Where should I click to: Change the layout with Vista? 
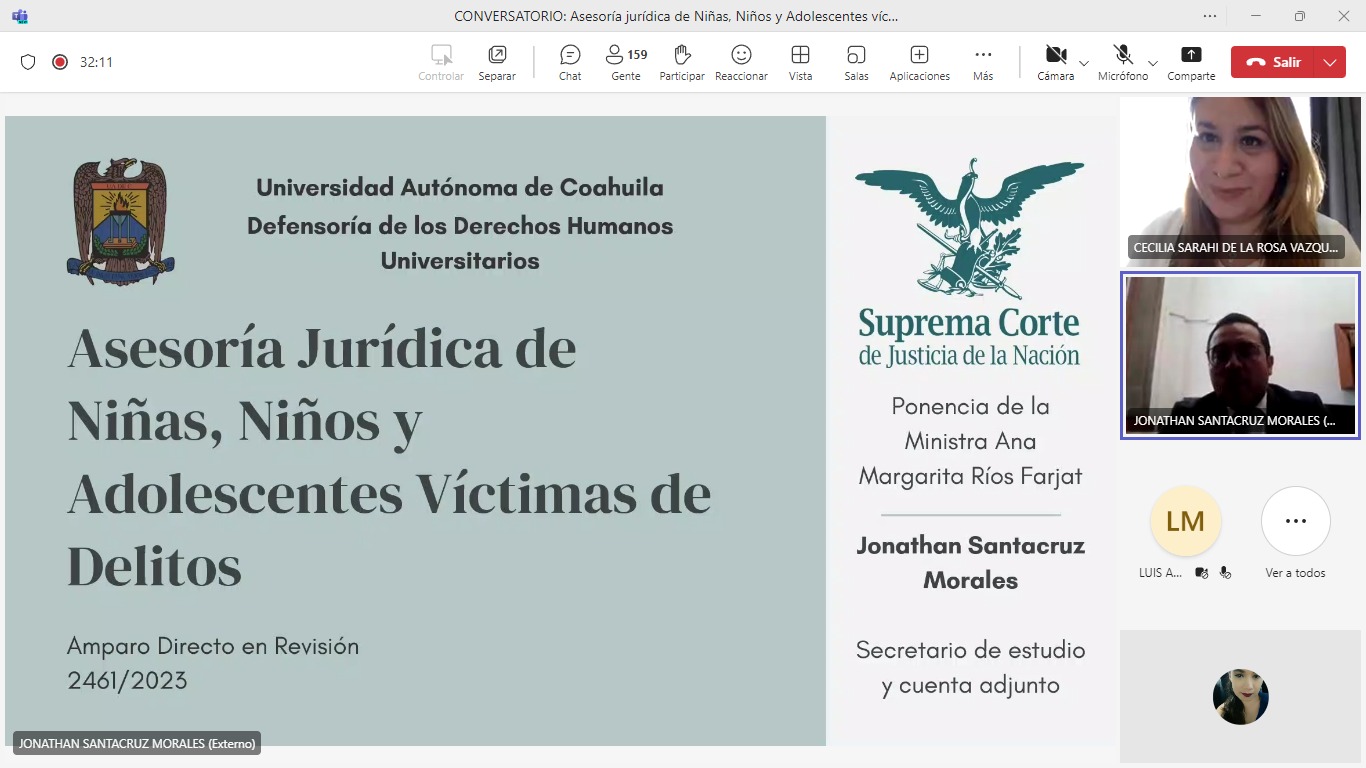pyautogui.click(x=800, y=62)
